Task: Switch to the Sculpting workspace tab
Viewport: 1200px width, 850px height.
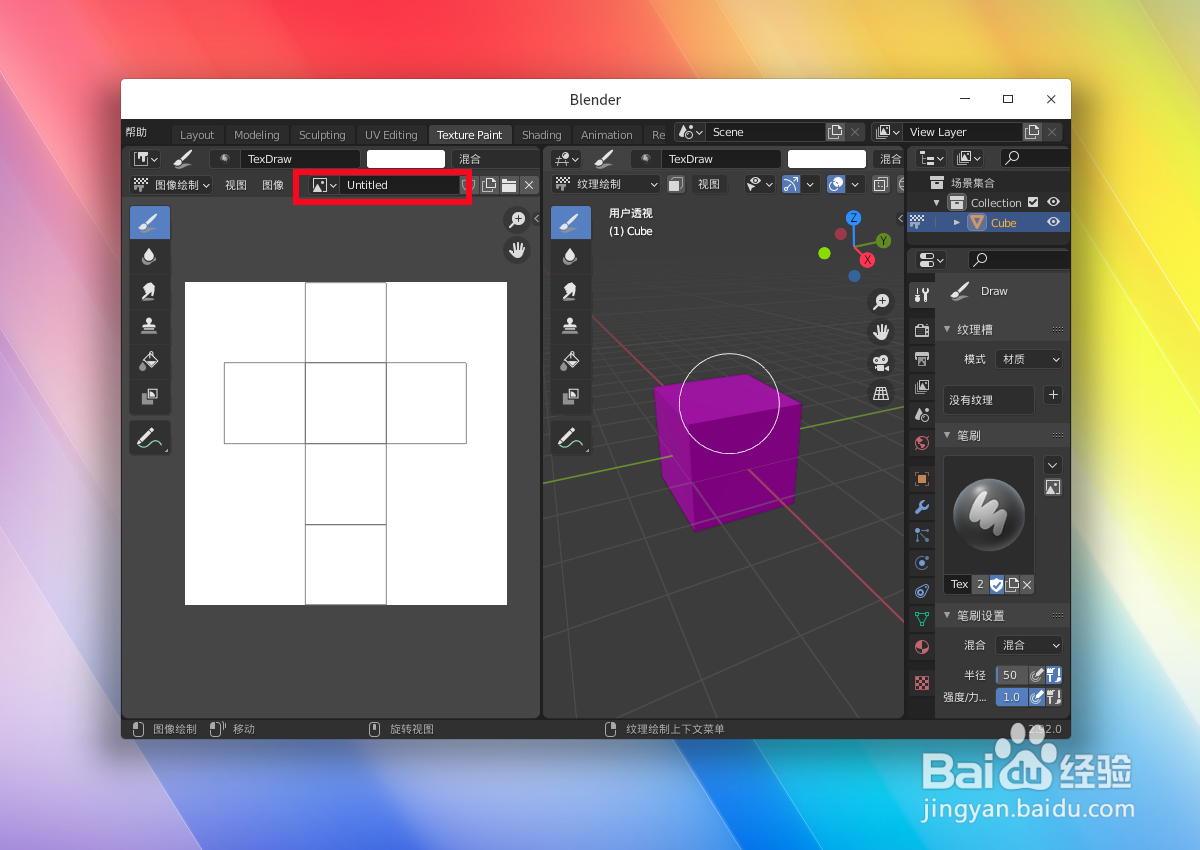Action: (x=322, y=135)
